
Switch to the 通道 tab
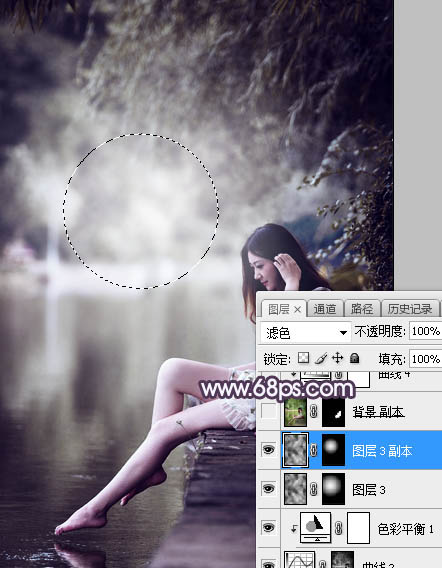(325, 309)
